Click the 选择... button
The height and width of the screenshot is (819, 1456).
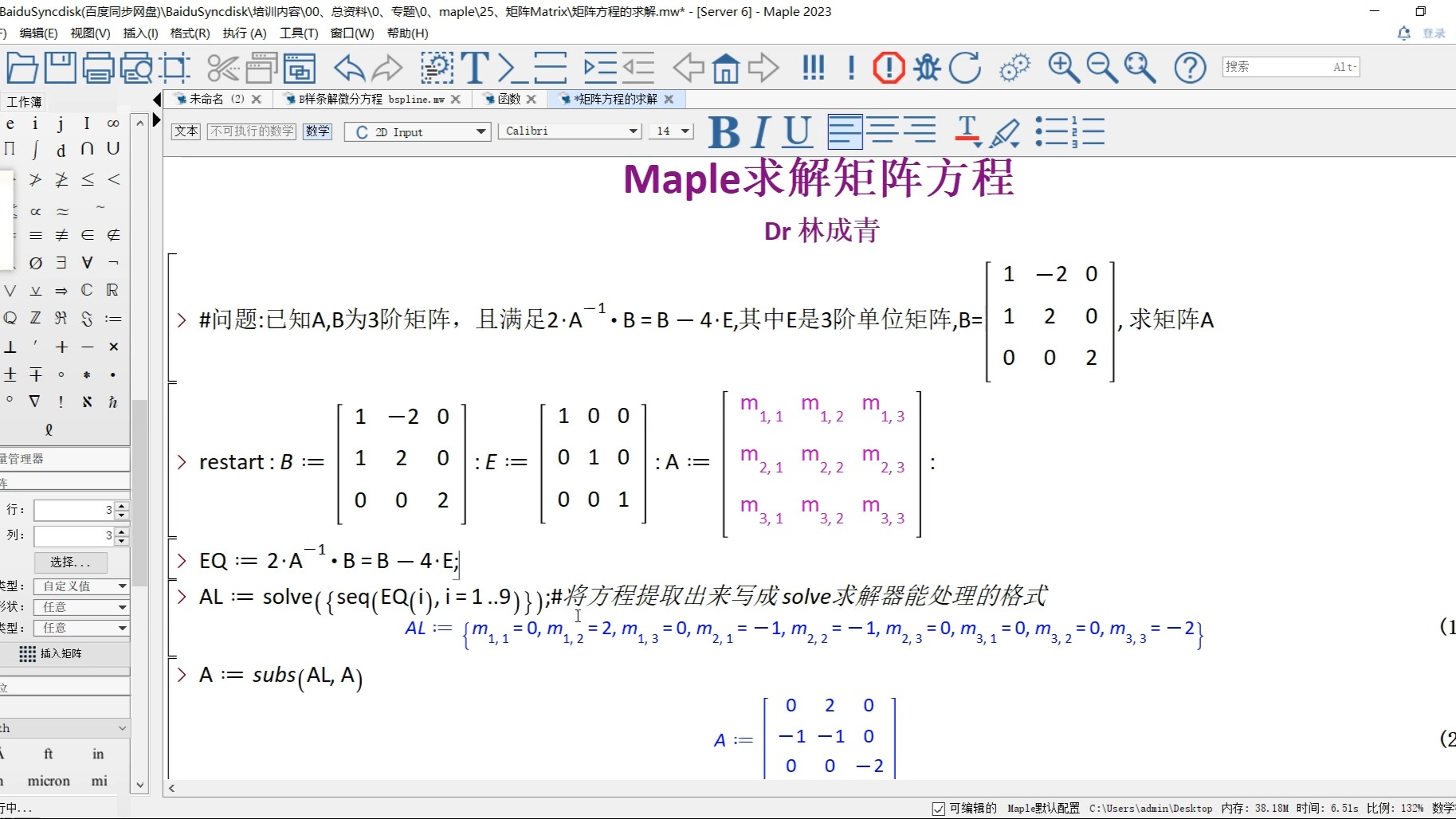(x=70, y=562)
